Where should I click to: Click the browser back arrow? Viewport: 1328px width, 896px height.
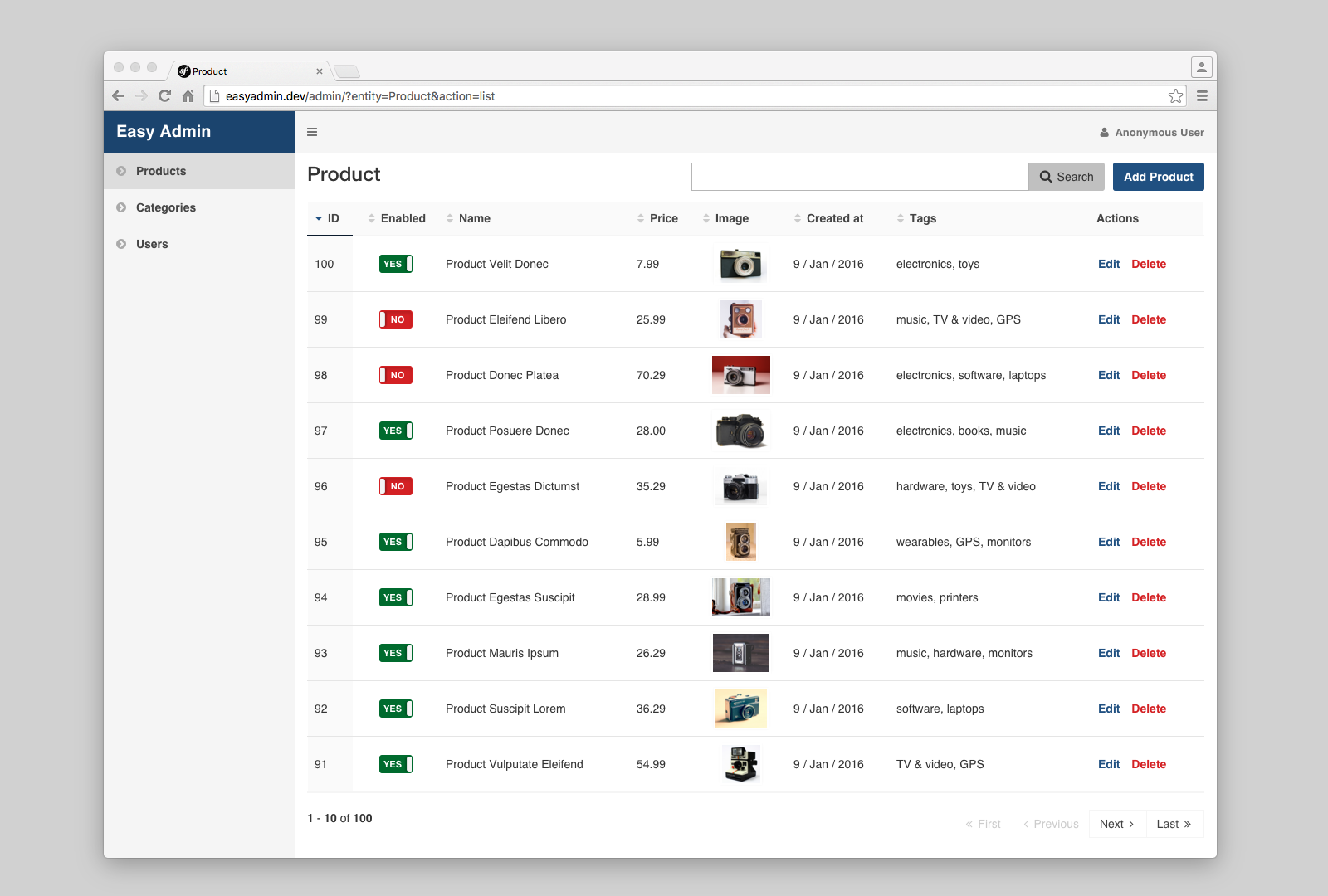point(118,96)
